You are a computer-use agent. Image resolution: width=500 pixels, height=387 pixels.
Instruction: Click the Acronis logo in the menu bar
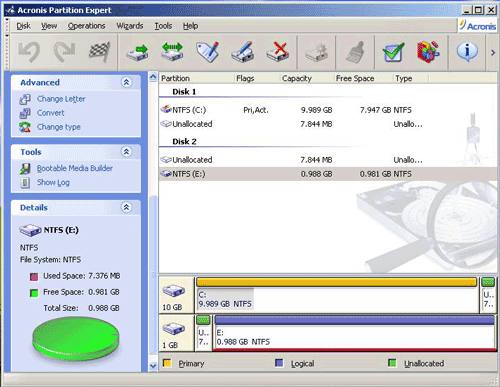(478, 26)
